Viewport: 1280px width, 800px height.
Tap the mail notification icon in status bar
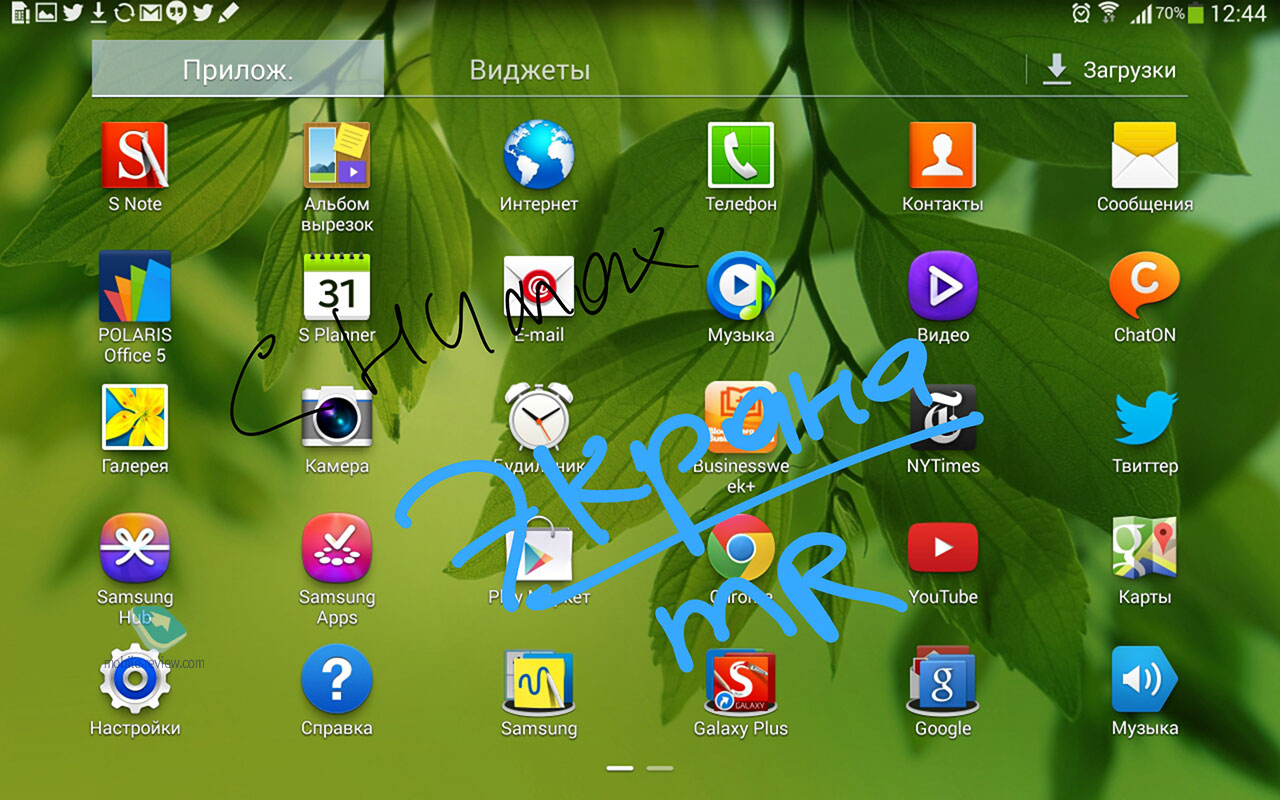[150, 13]
